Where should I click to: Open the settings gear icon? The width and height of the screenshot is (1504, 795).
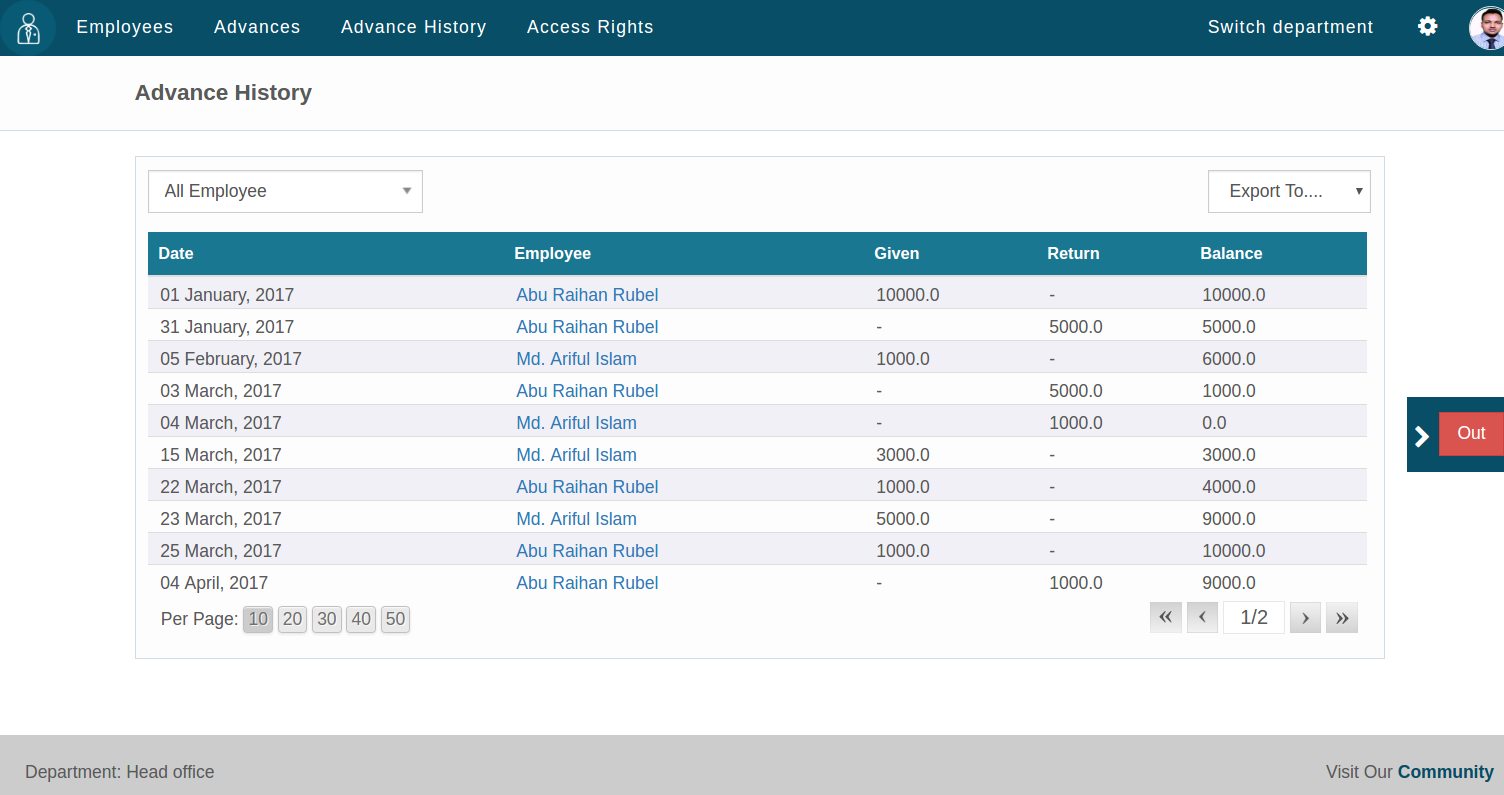pos(1427,27)
